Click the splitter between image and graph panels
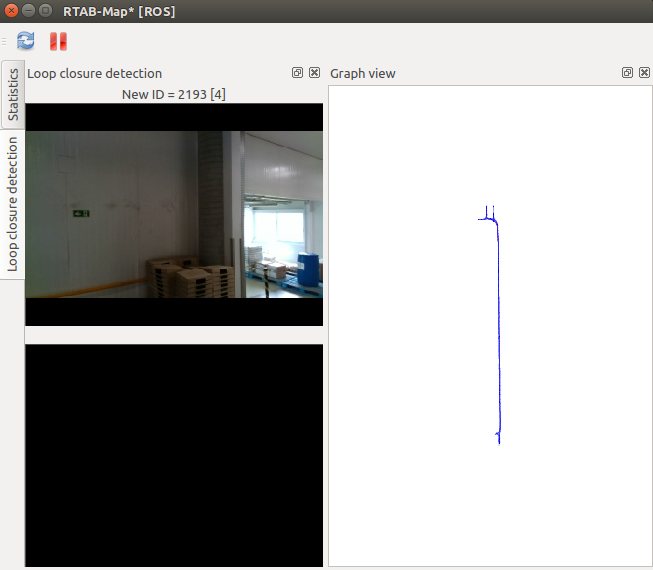The width and height of the screenshot is (653, 570). 326,320
